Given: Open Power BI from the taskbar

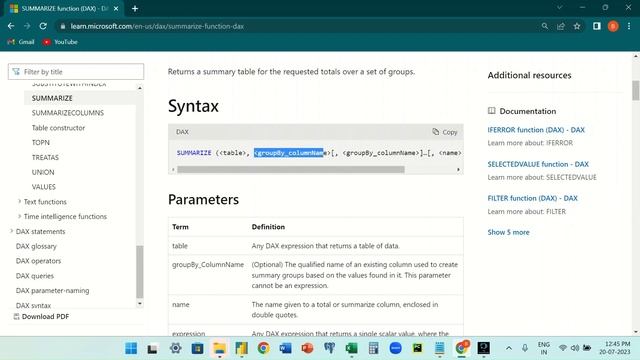Looking at the screenshot, I should (x=241, y=348).
